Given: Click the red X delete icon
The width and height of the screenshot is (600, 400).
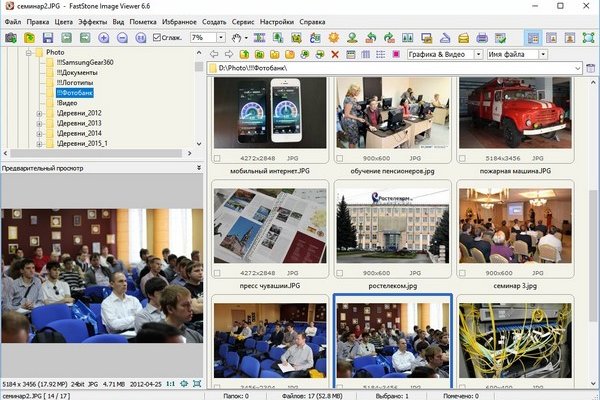Looking at the screenshot, I should click(333, 52).
